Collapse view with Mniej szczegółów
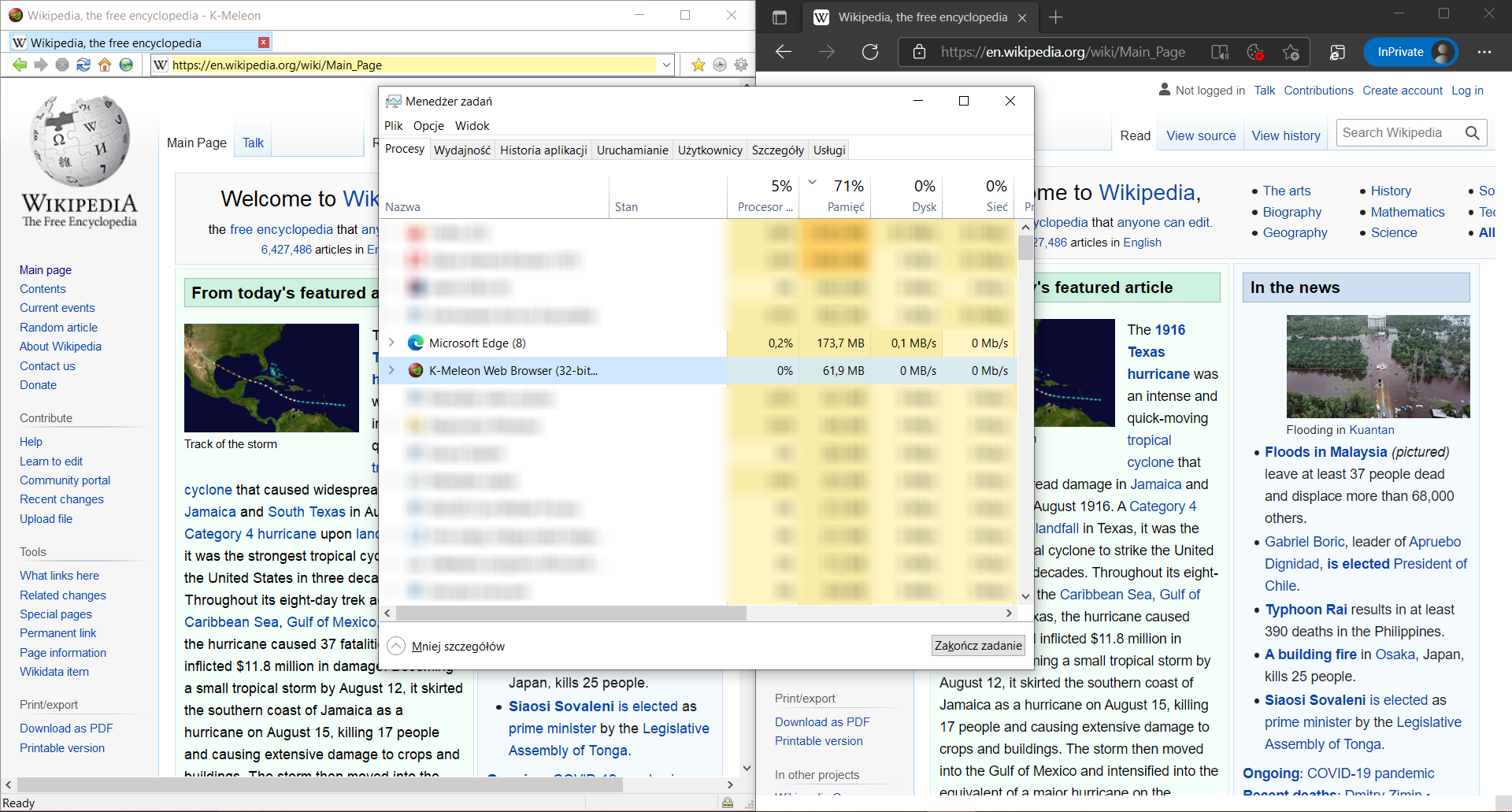The image size is (1512, 812). pos(447,646)
